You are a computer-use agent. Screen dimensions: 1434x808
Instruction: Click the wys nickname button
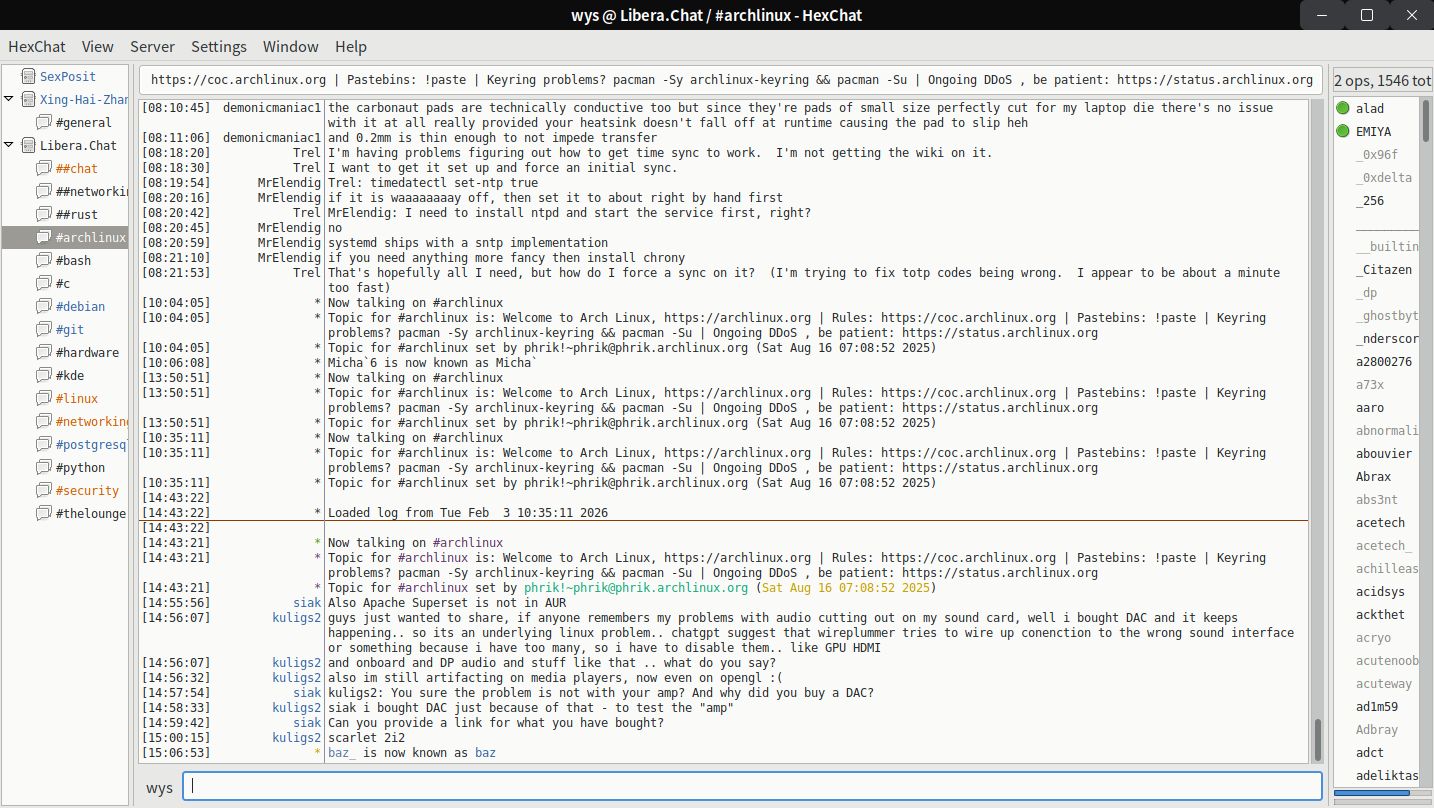pos(159,787)
